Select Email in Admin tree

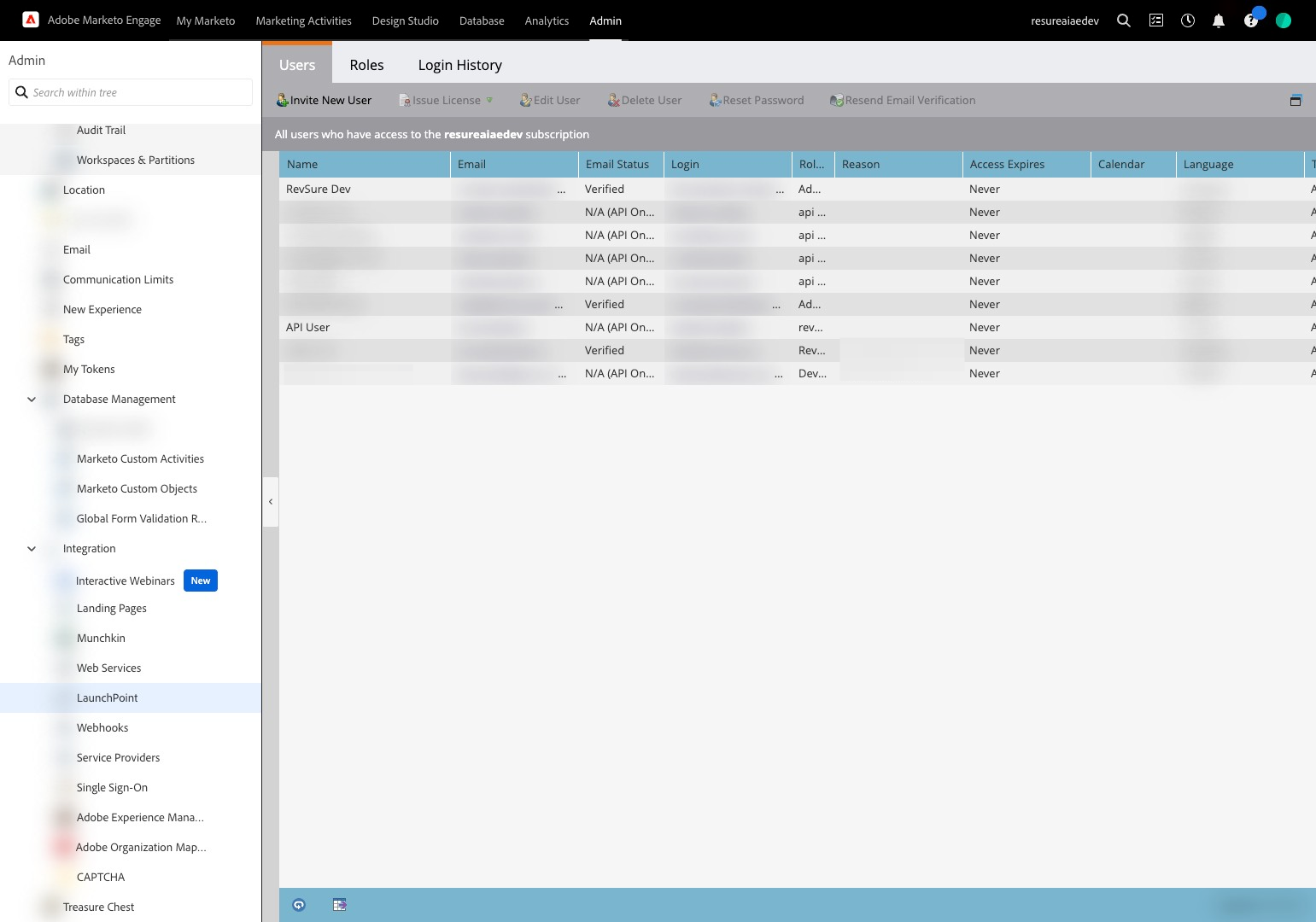pos(77,249)
